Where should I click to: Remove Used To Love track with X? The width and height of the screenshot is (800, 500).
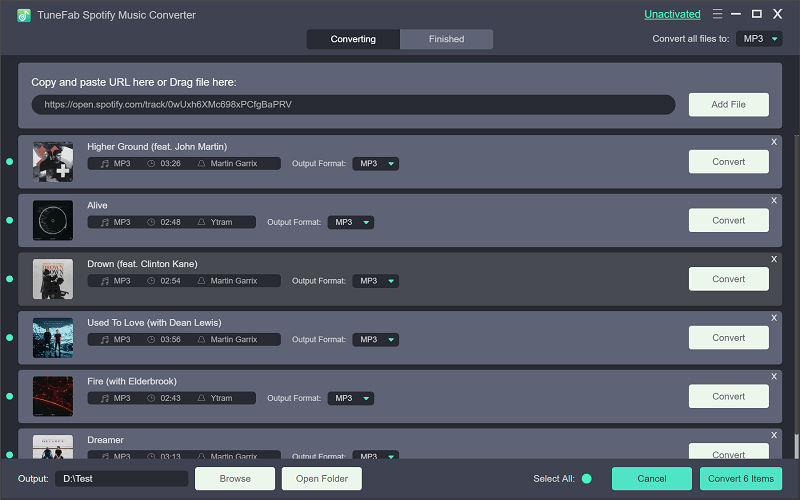(773, 318)
